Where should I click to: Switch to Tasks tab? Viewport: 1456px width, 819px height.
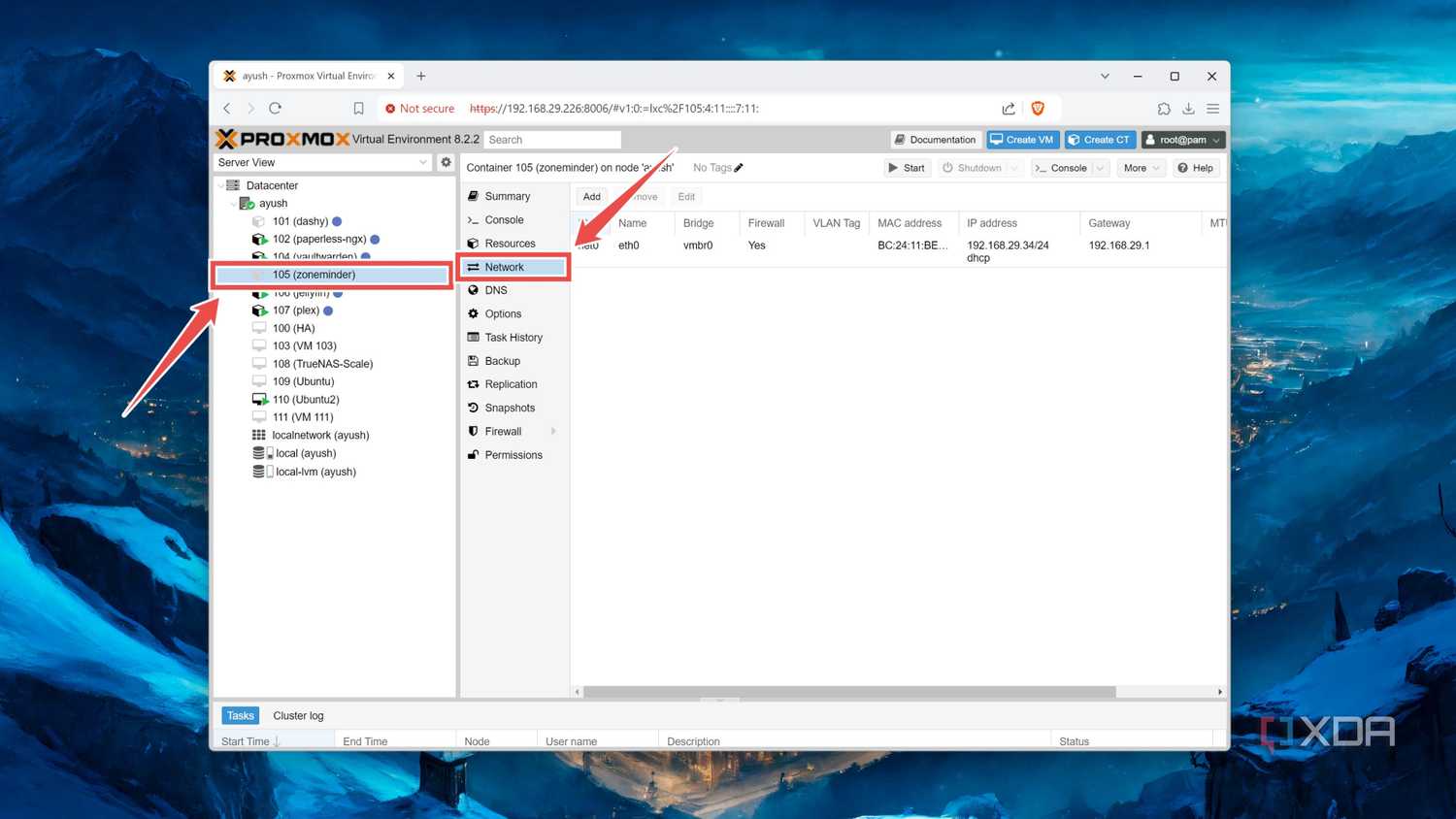(241, 715)
